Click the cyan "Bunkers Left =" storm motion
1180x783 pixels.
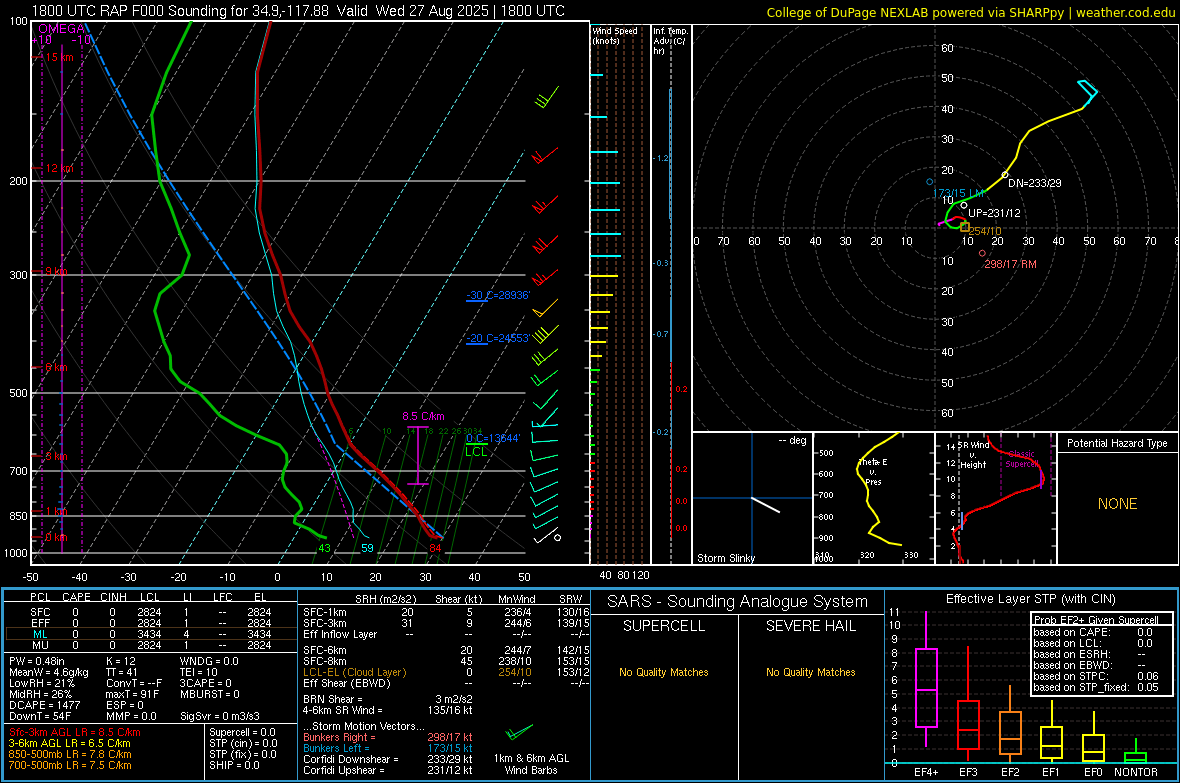click(336, 748)
